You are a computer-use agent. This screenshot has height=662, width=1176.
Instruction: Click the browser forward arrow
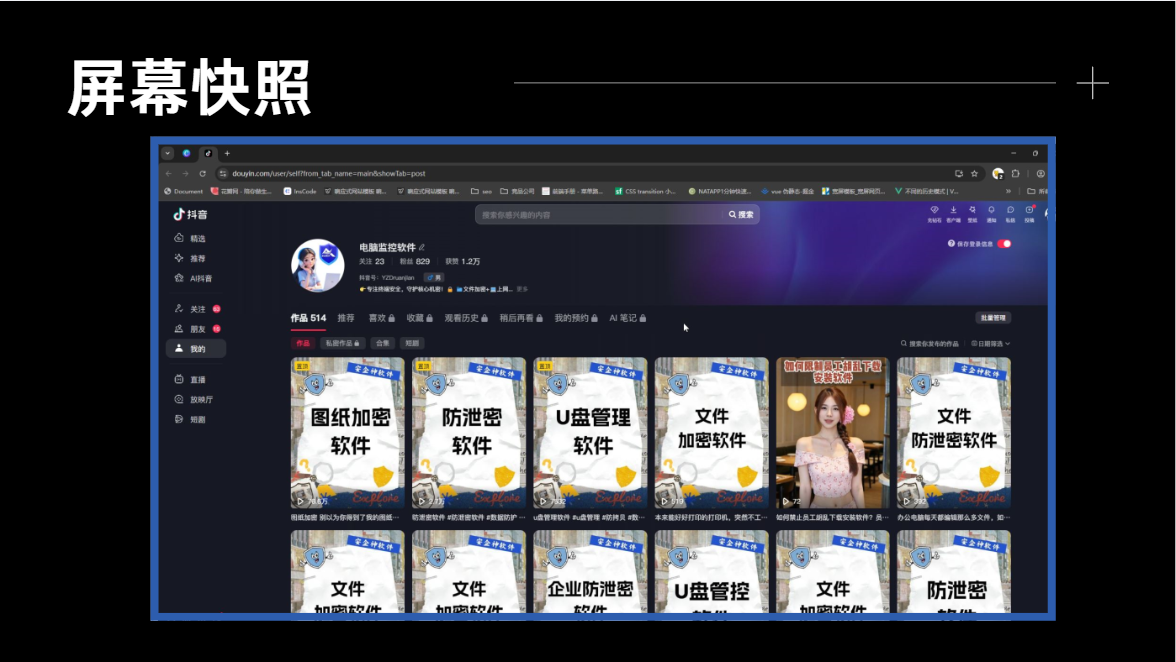(185, 173)
